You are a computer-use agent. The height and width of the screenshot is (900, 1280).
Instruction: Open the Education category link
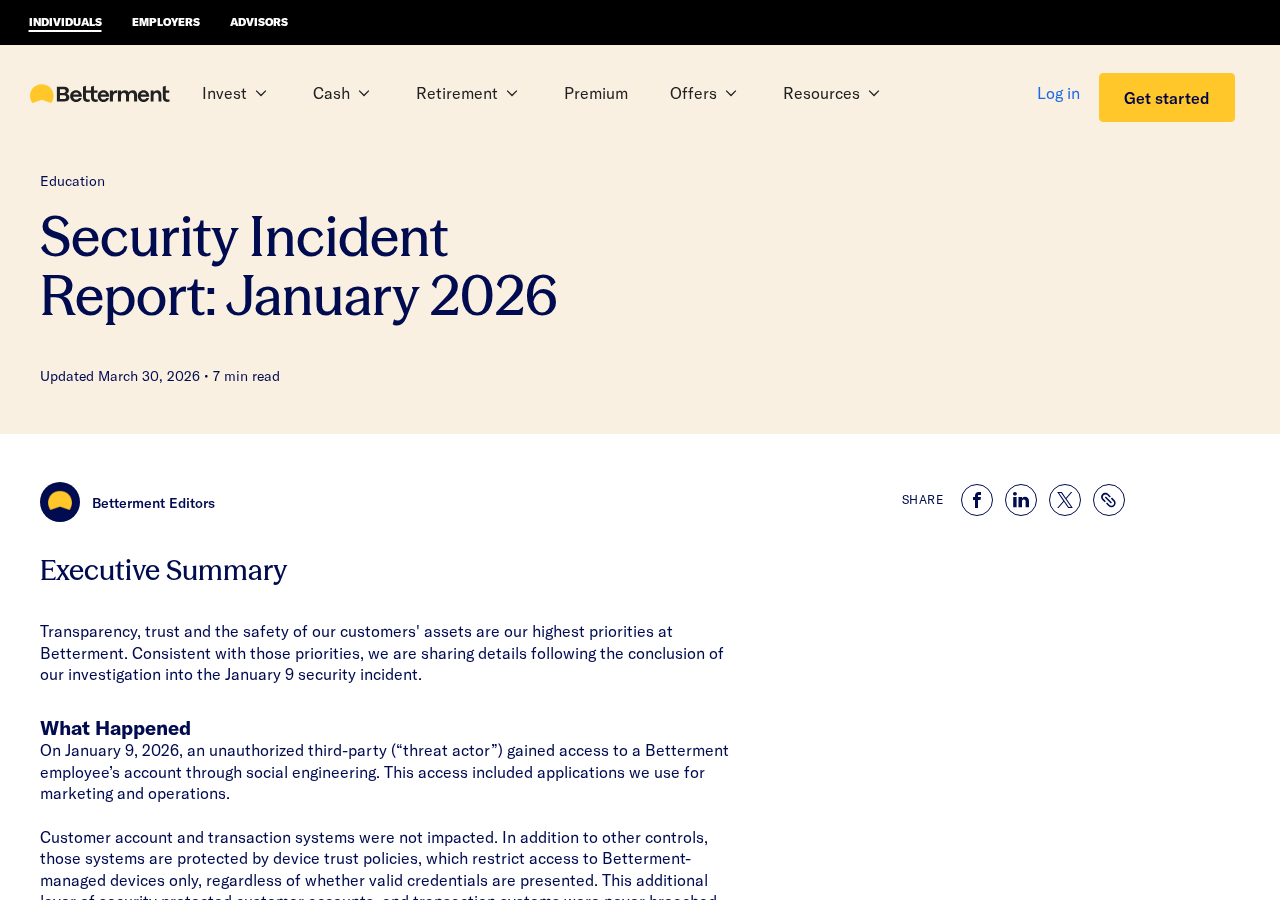[72, 181]
